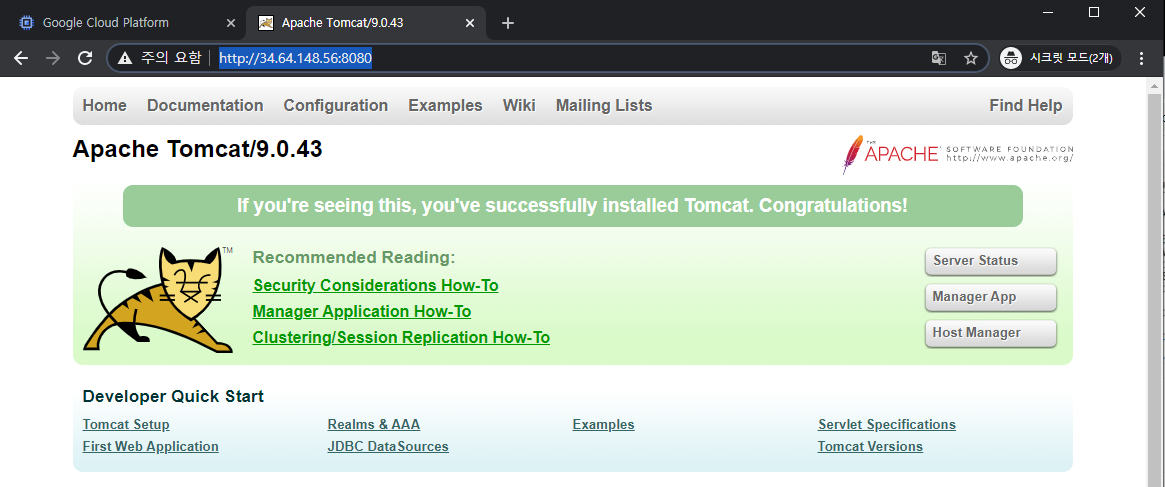Screen dimensions: 1165x487
Task: Open JDBC DataSources link
Action: click(388, 447)
